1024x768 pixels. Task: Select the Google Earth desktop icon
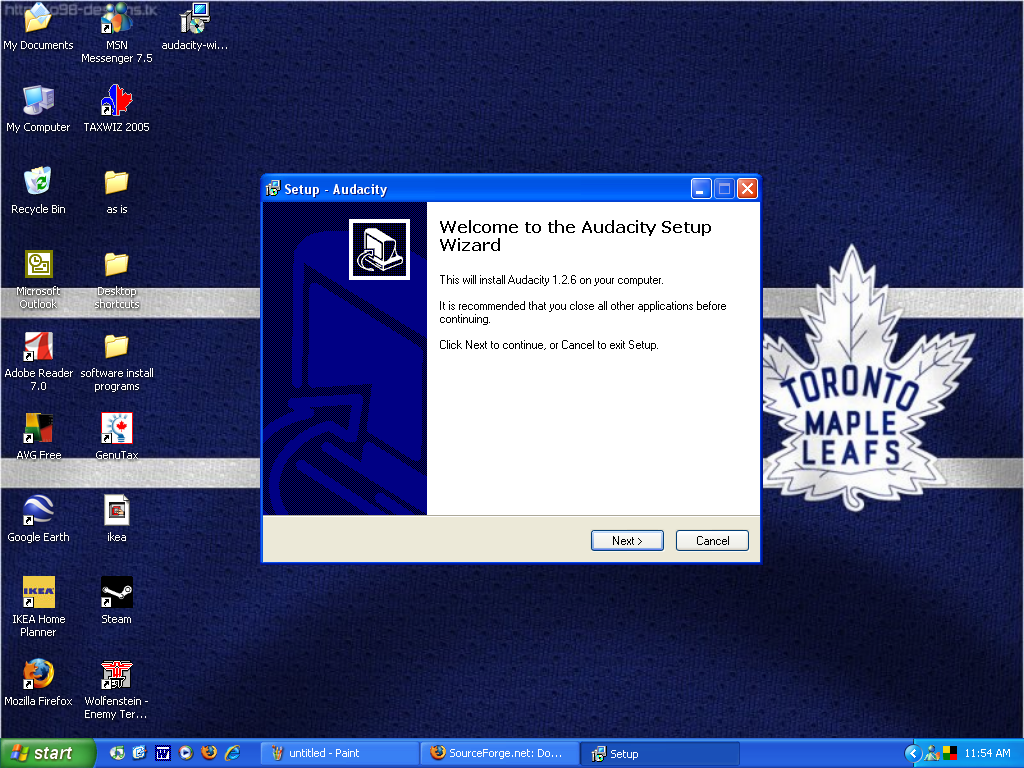pyautogui.click(x=38, y=519)
